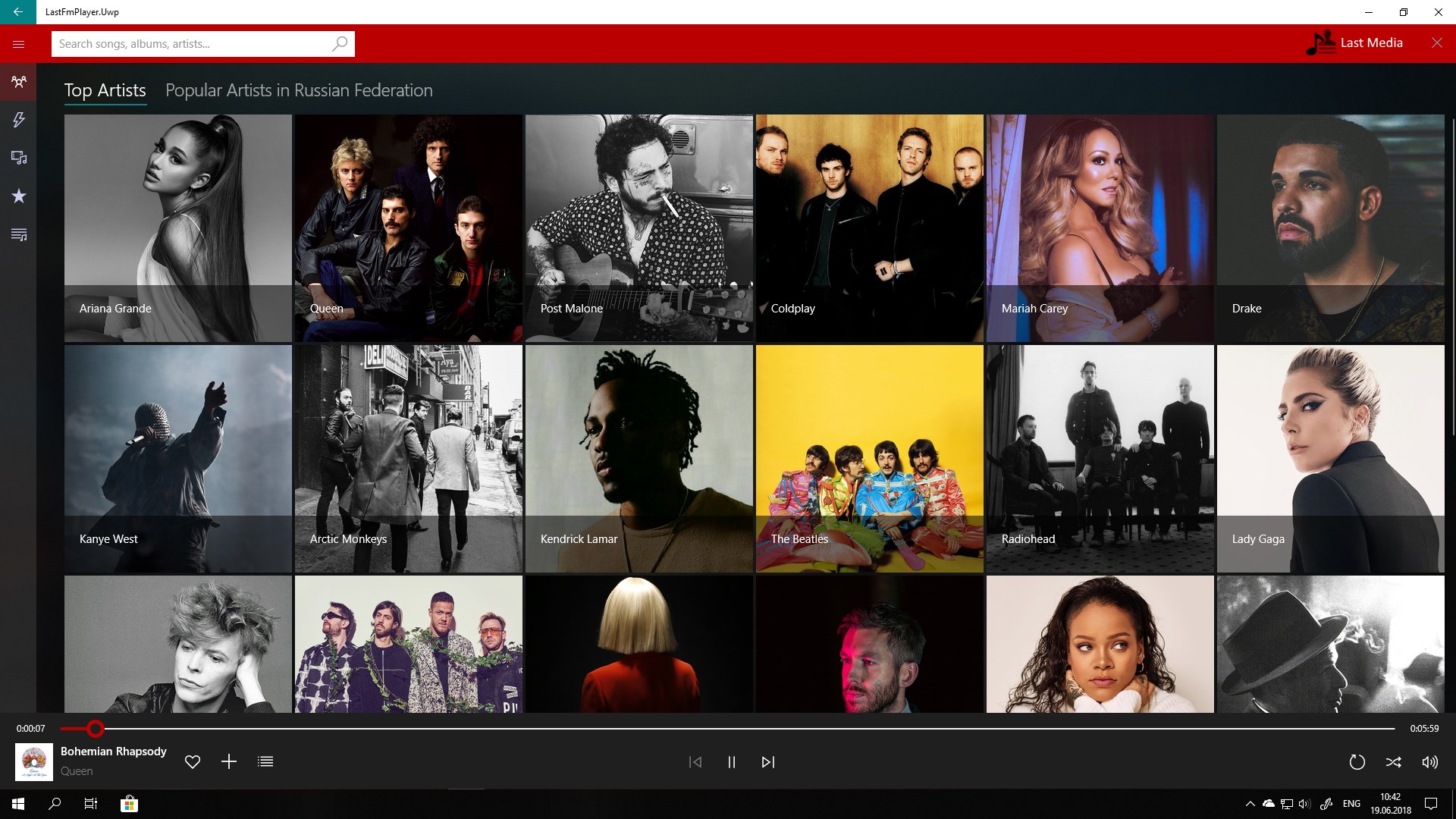This screenshot has width=1456, height=819.
Task: Click the Queen artist name in player
Action: coord(77,771)
